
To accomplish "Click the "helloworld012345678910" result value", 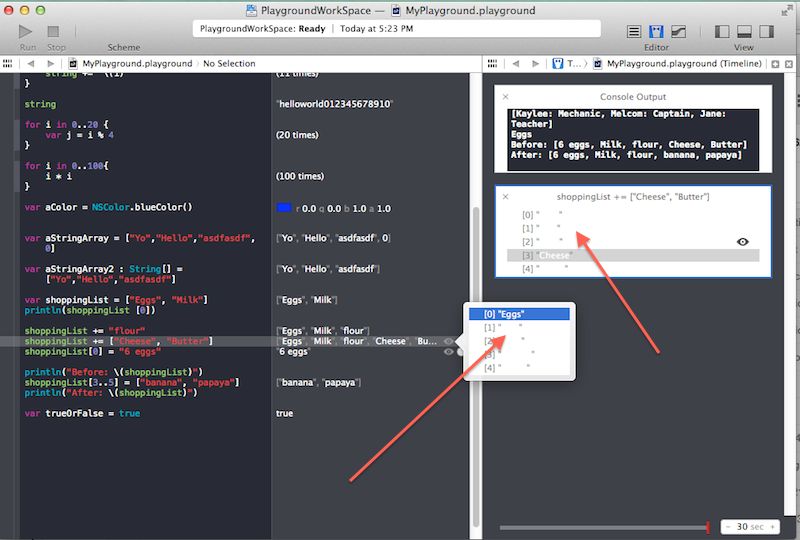I will [334, 104].
